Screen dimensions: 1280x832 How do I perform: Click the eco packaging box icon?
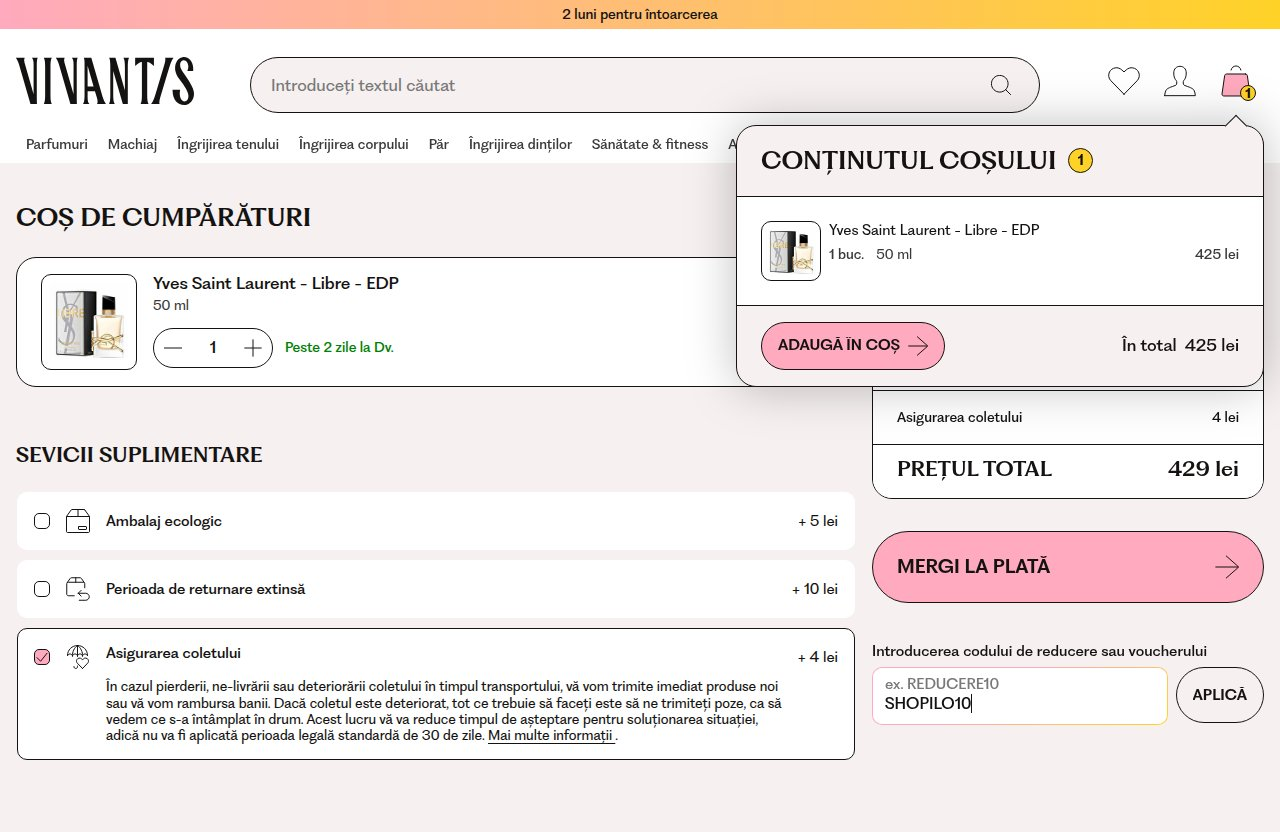pos(78,521)
